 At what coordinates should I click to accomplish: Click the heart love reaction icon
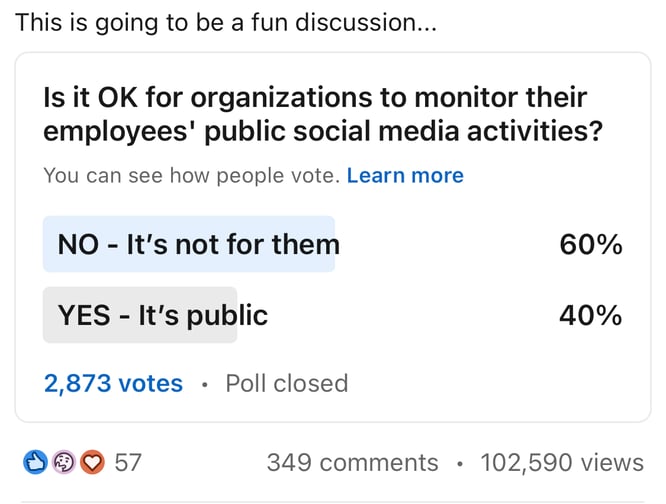point(93,462)
